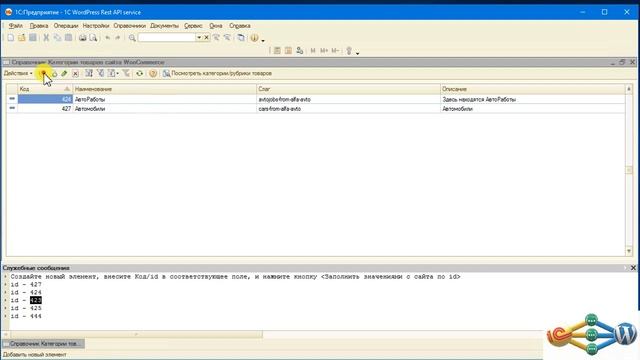Click the Paste clipboard icon

(69, 38)
